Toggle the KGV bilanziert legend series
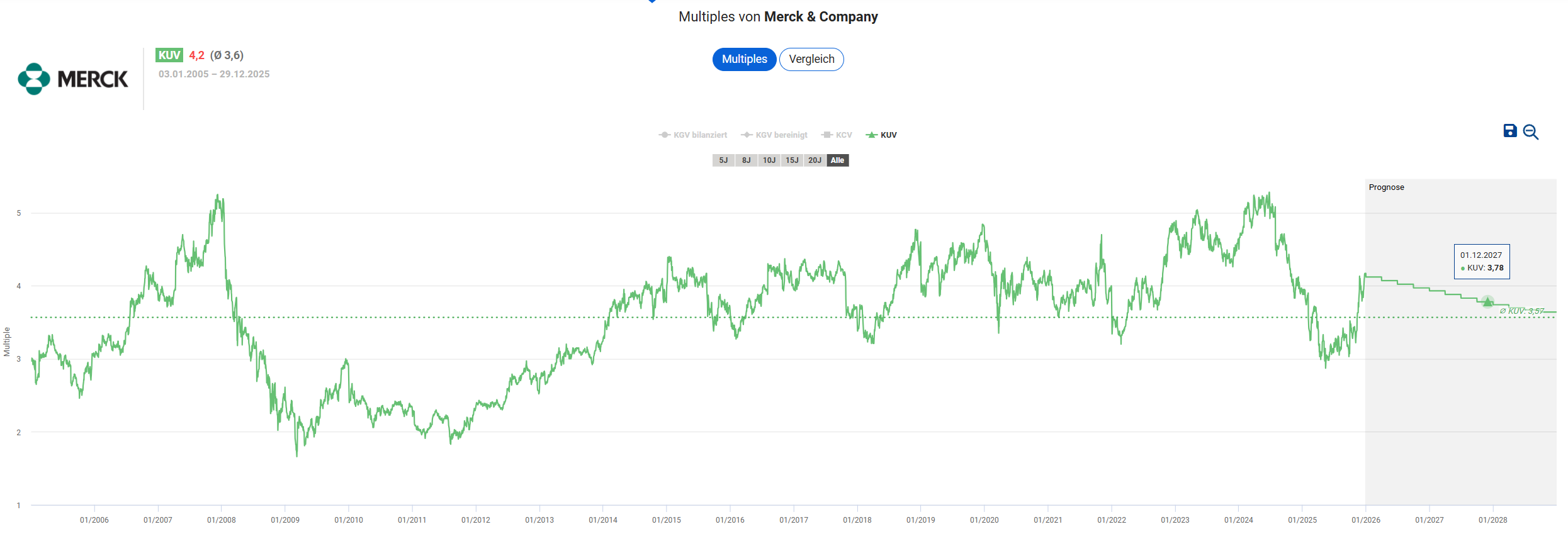The image size is (1568, 534). pos(693,135)
